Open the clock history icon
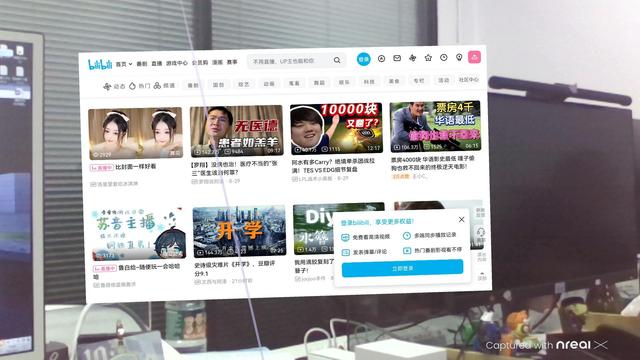 click(x=443, y=58)
